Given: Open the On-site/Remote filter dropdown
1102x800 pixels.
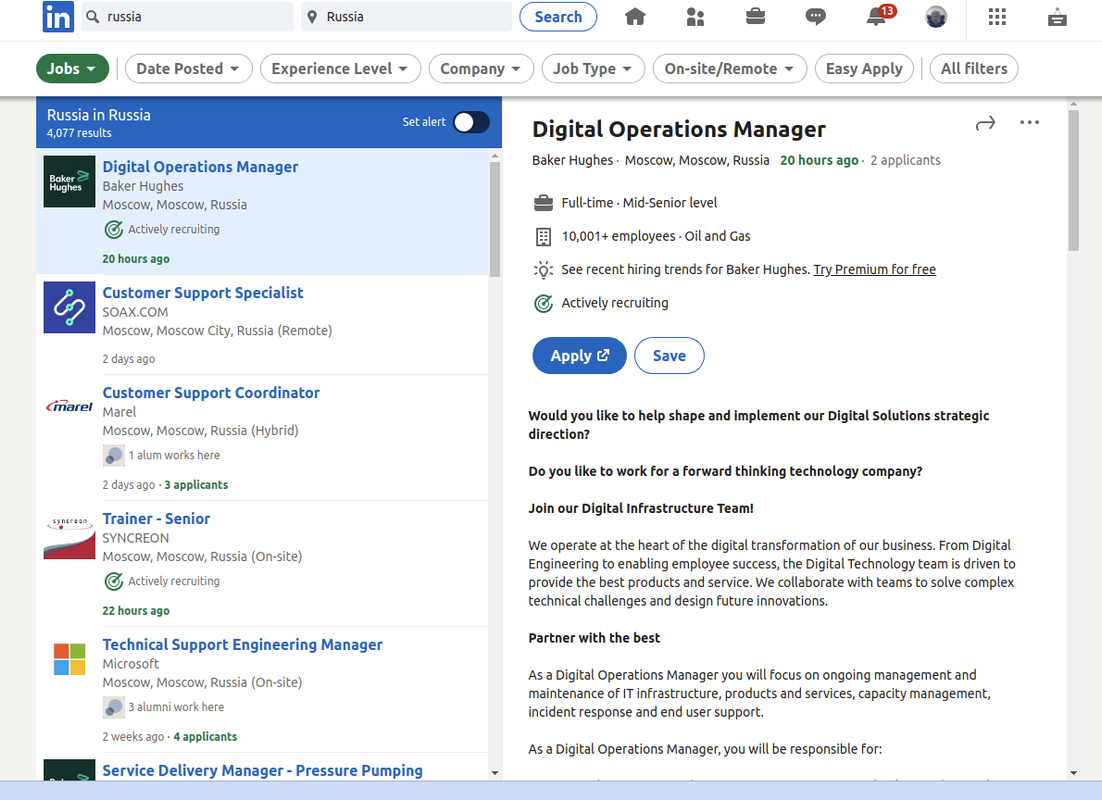Looking at the screenshot, I should tap(729, 69).
